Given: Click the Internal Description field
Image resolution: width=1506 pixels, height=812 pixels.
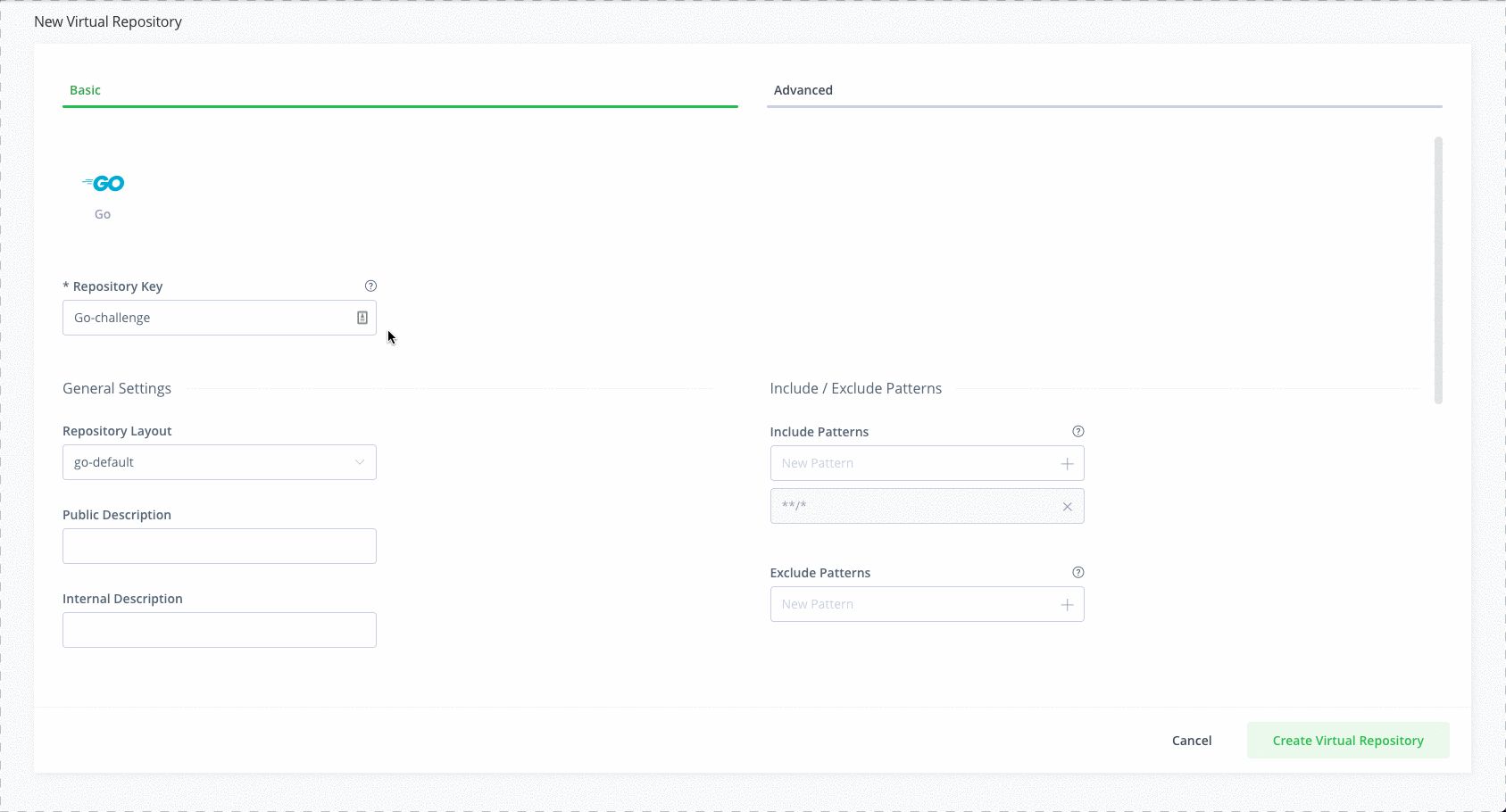Looking at the screenshot, I should point(219,629).
